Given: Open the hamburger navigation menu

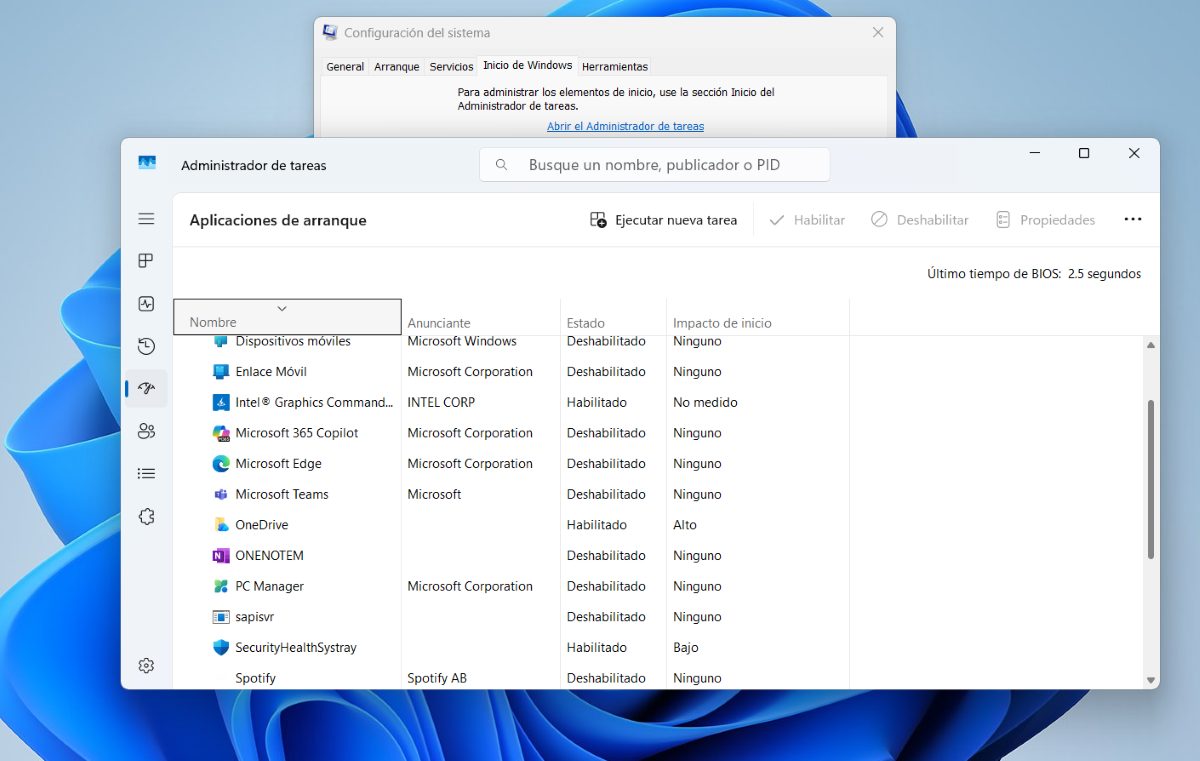Looking at the screenshot, I should tap(146, 219).
